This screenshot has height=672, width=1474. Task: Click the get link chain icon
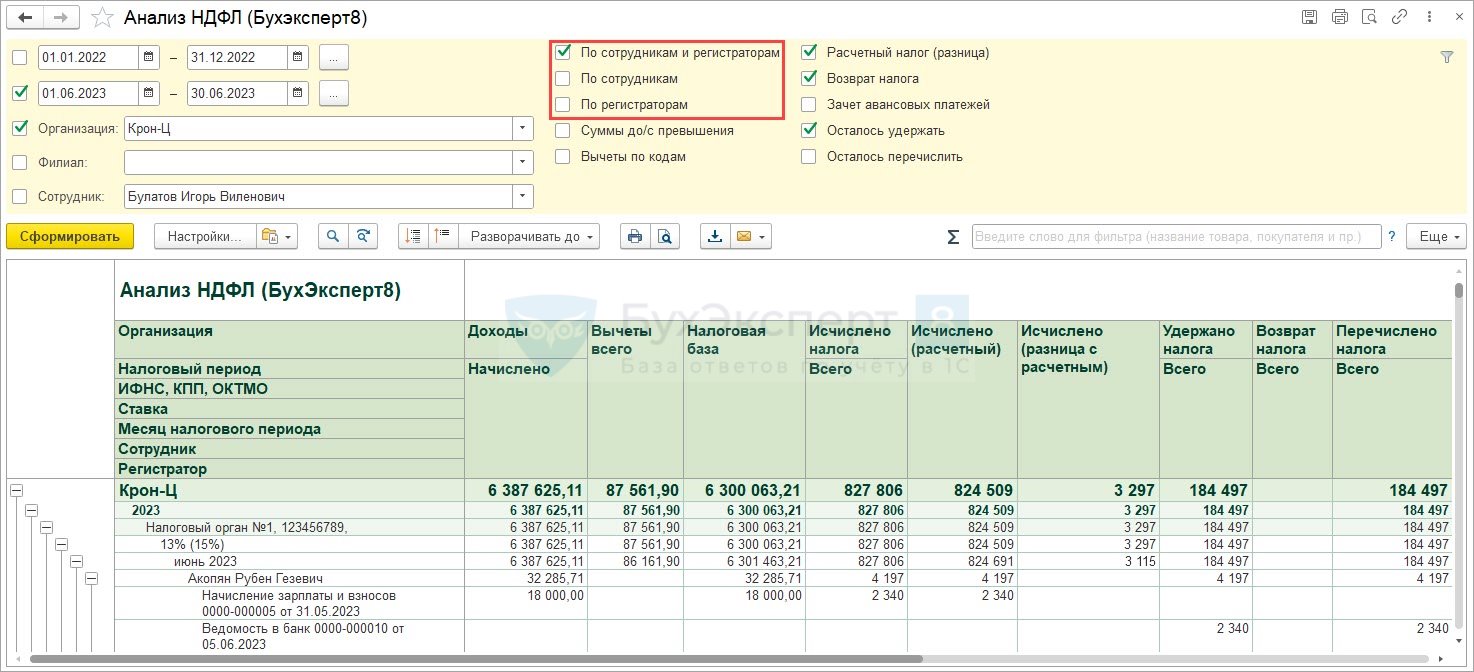1400,17
